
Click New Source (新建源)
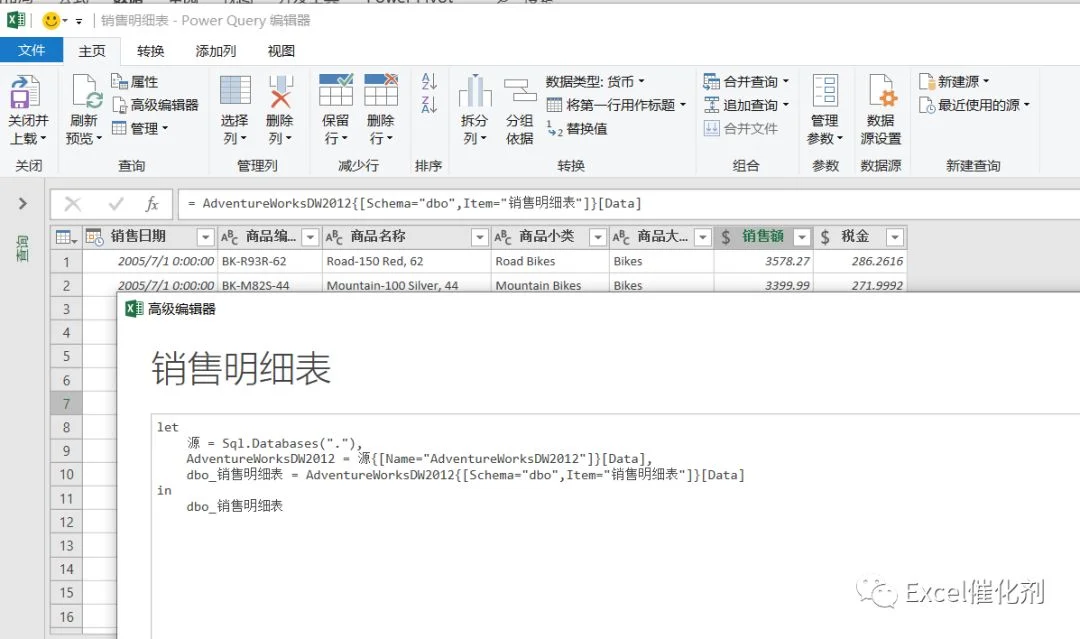(x=954, y=82)
